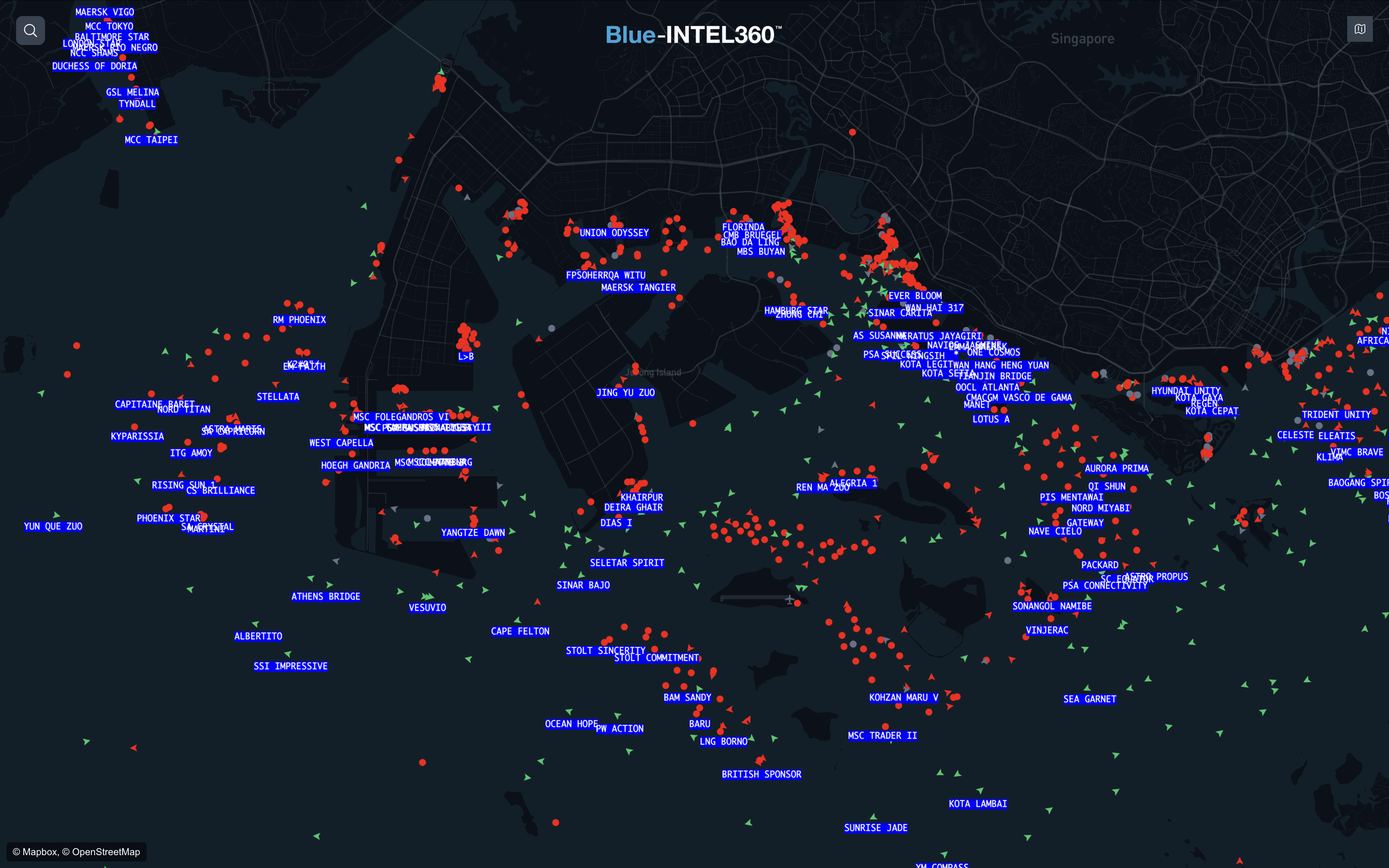
Task: Click the YUN QUE ZUO label
Action: click(53, 526)
